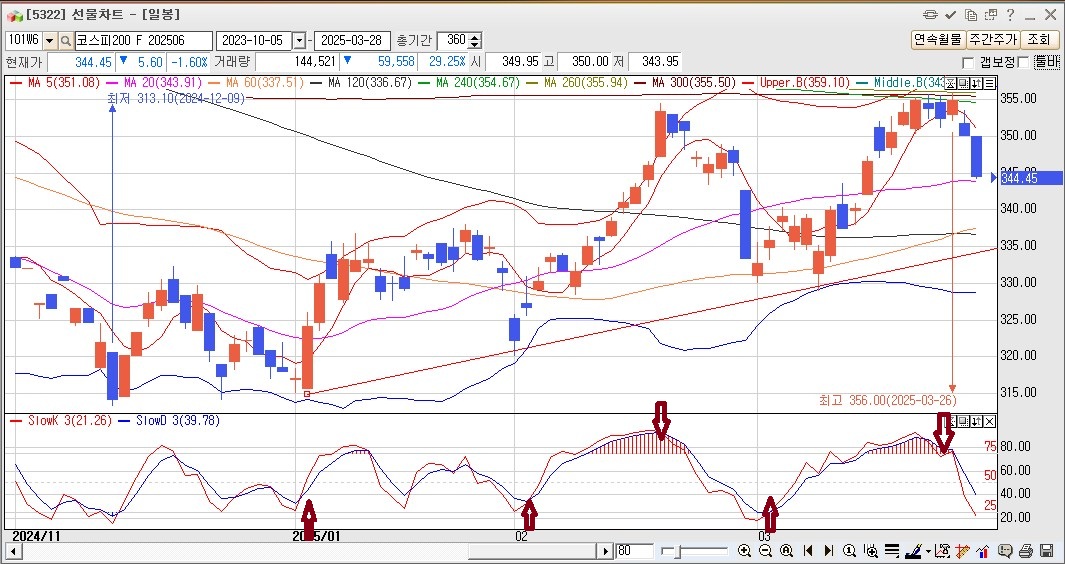1065x564 pixels.
Task: Enable the 갭보정 checkbox
Action: pos(969,63)
